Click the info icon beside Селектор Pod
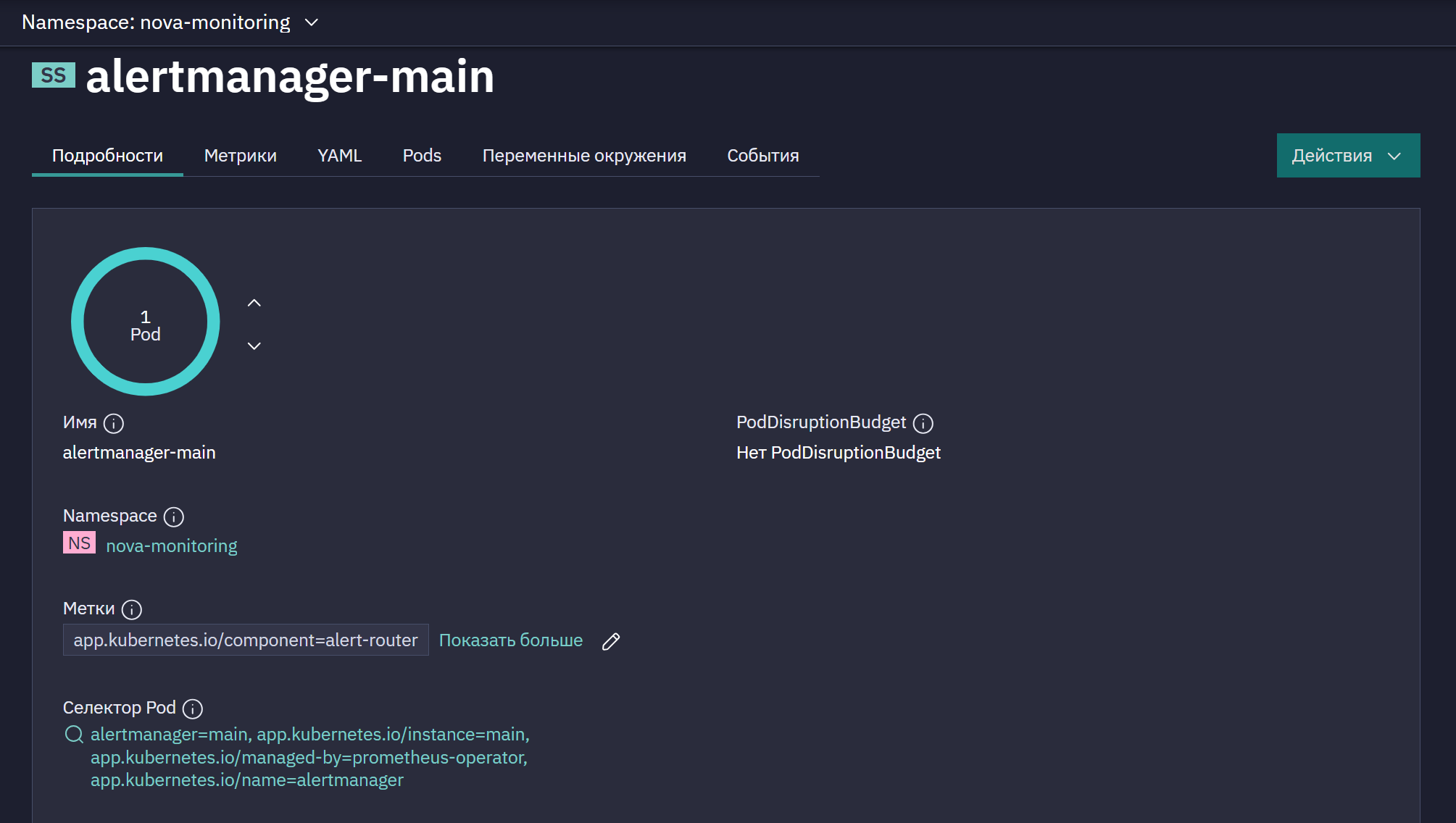 (x=193, y=709)
